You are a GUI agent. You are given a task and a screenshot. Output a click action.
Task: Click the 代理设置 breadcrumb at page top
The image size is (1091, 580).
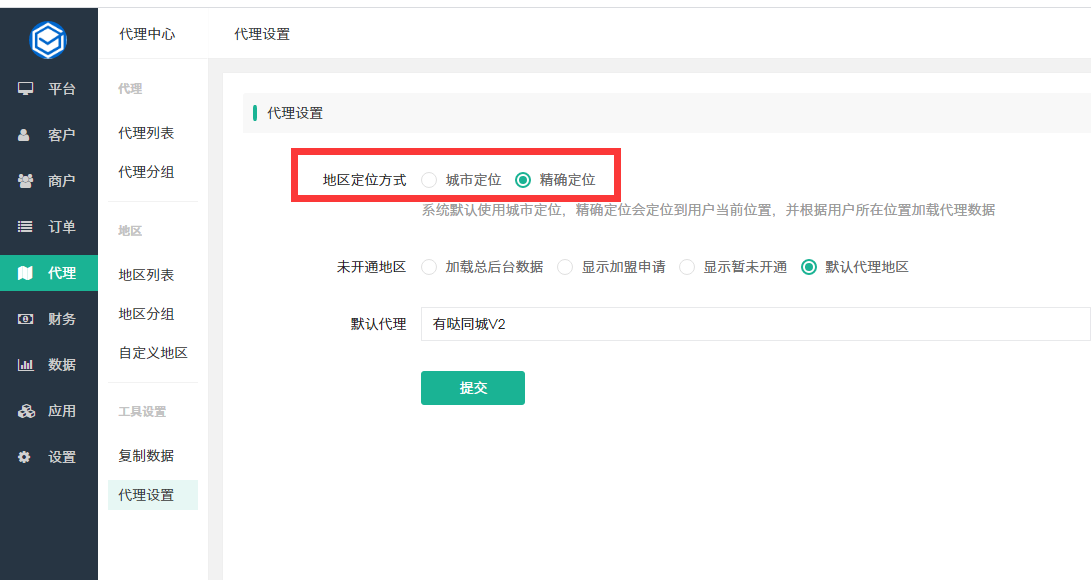(262, 34)
